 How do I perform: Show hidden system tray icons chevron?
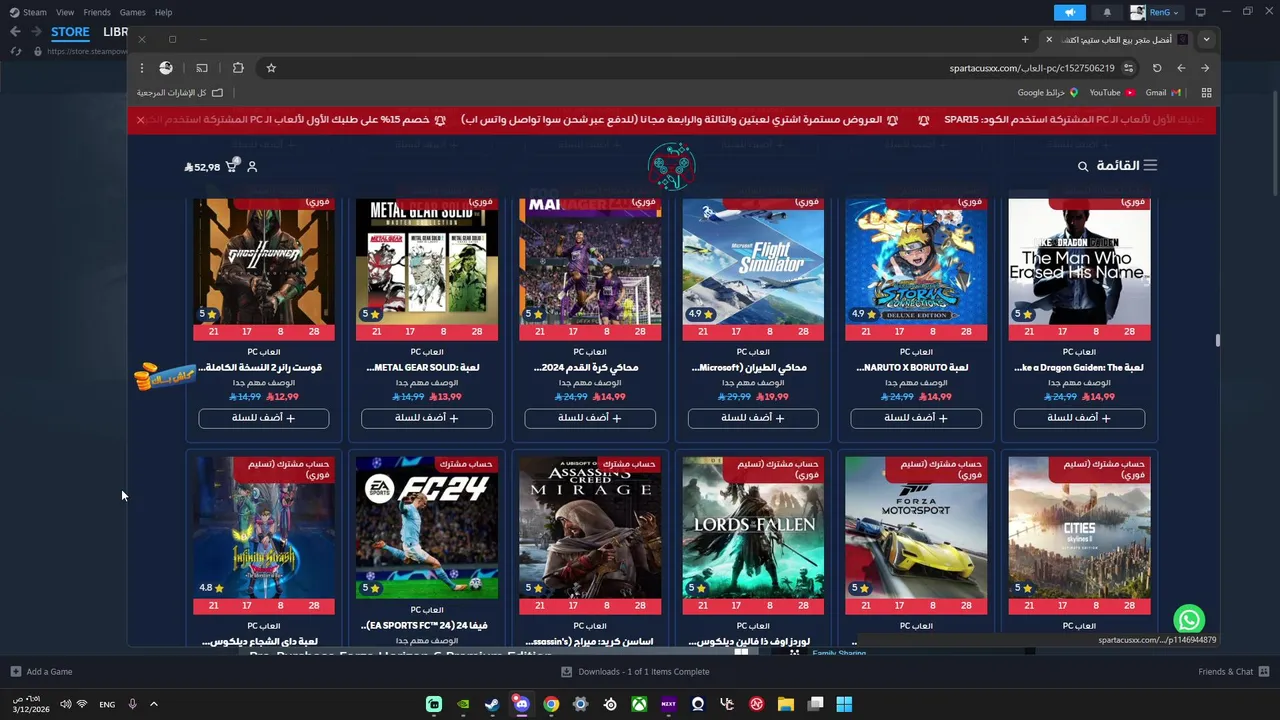click(153, 704)
